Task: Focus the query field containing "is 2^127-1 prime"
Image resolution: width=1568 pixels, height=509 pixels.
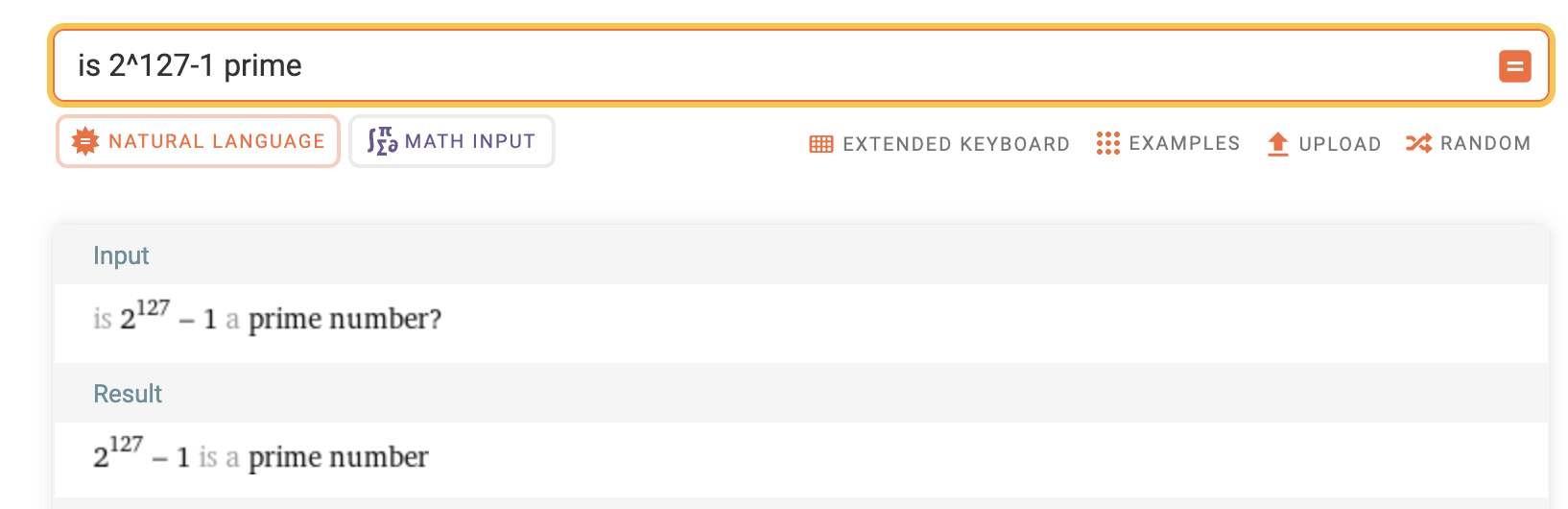Action: click(768, 65)
